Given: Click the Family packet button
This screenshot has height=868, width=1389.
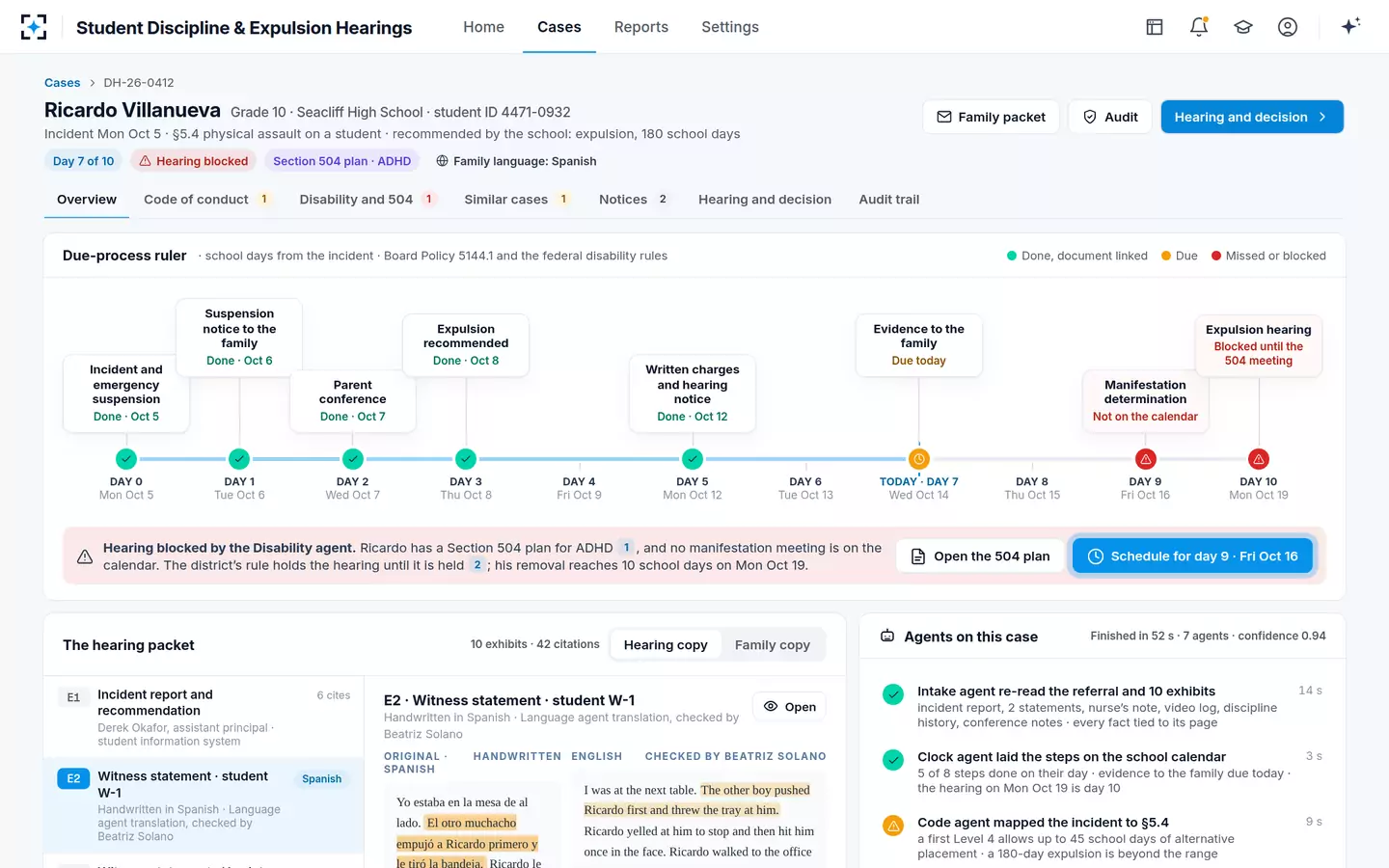Looking at the screenshot, I should (991, 117).
